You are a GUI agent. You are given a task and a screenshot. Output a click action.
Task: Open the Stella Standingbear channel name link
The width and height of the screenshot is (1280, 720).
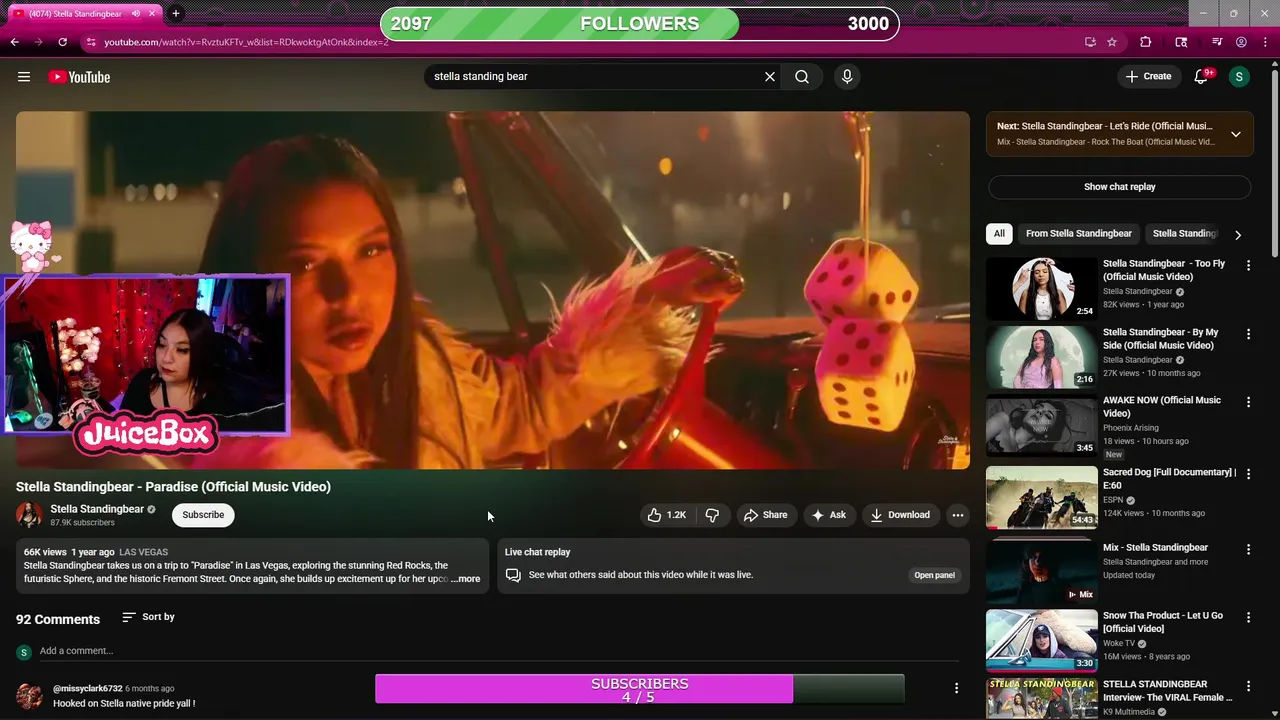(x=97, y=509)
